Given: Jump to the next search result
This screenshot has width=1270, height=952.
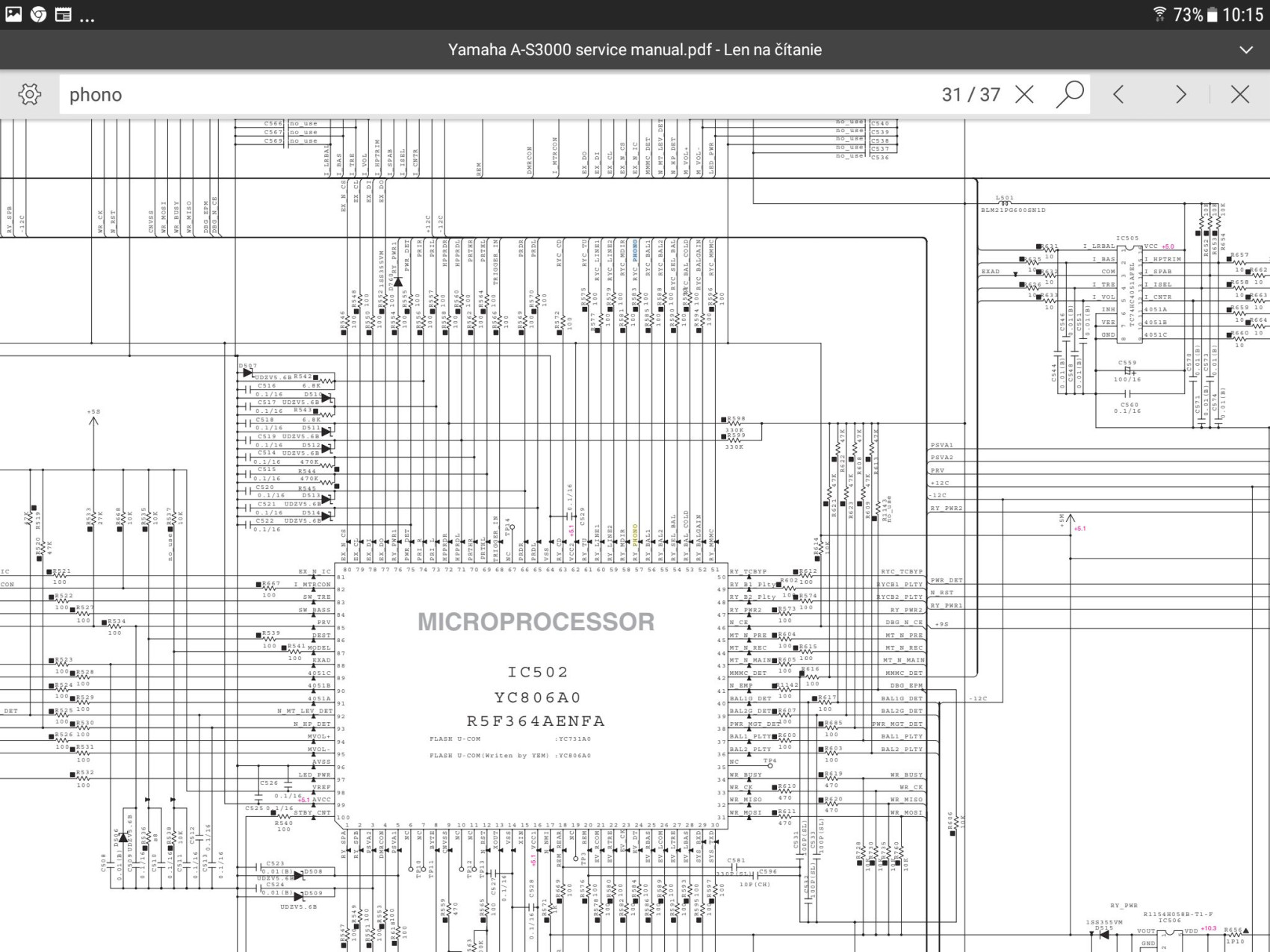Looking at the screenshot, I should click(1181, 94).
